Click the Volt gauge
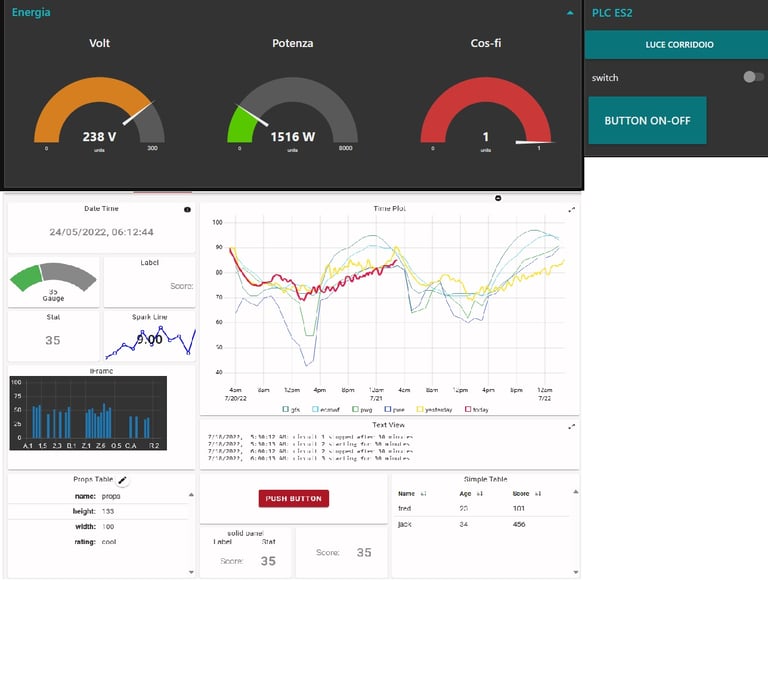The width and height of the screenshot is (768, 685). point(99,111)
